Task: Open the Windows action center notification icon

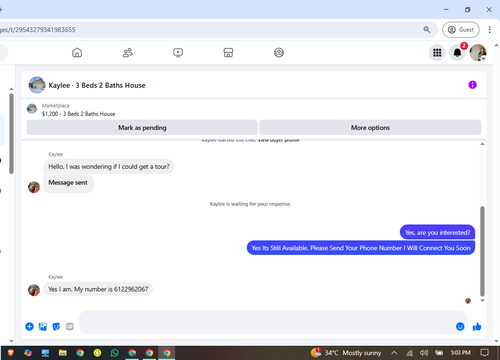Action: (x=484, y=353)
